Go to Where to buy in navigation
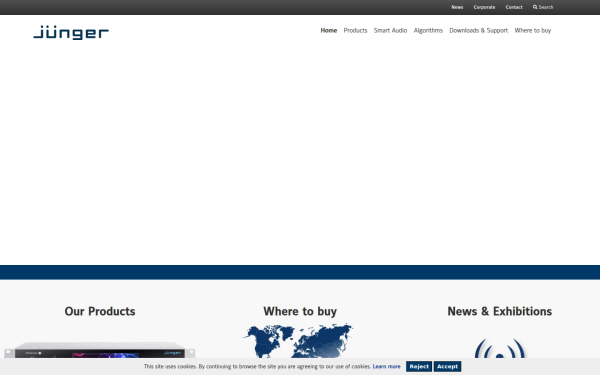The width and height of the screenshot is (600, 375). 533,30
